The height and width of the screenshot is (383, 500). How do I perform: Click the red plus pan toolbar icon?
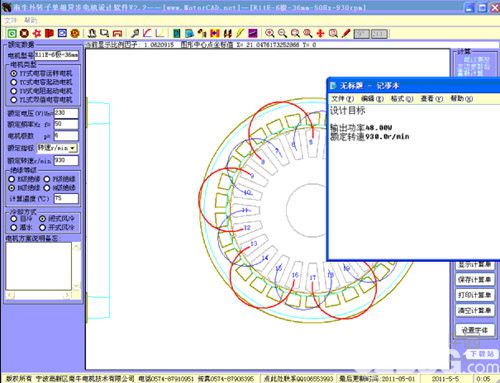coord(320,33)
